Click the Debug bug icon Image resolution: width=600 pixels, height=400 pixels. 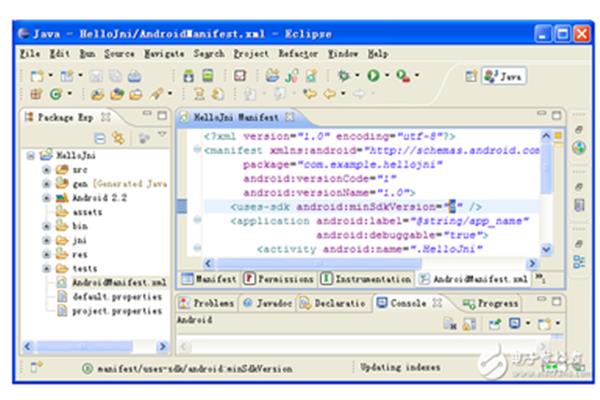[344, 75]
